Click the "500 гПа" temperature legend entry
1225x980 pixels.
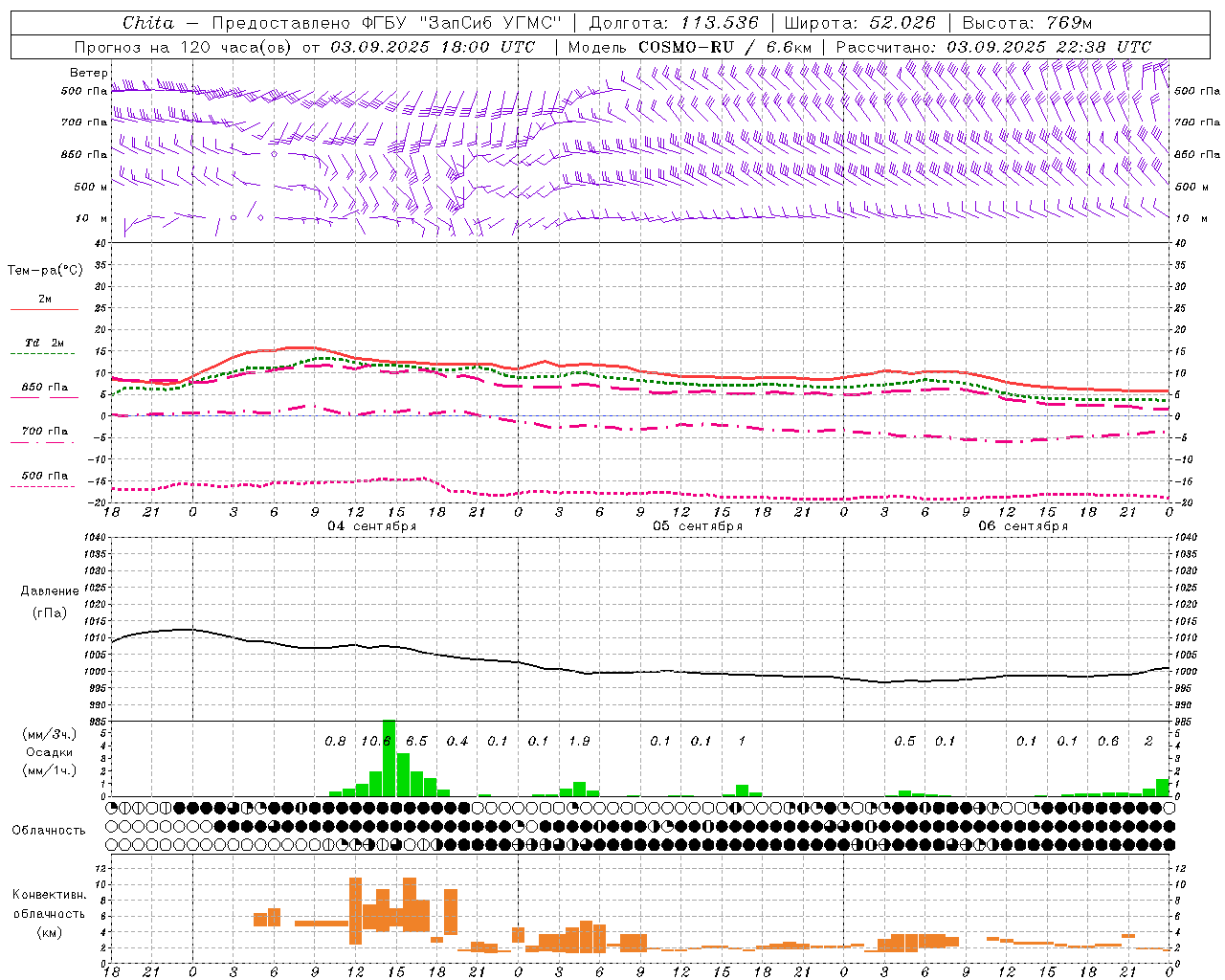45,476
